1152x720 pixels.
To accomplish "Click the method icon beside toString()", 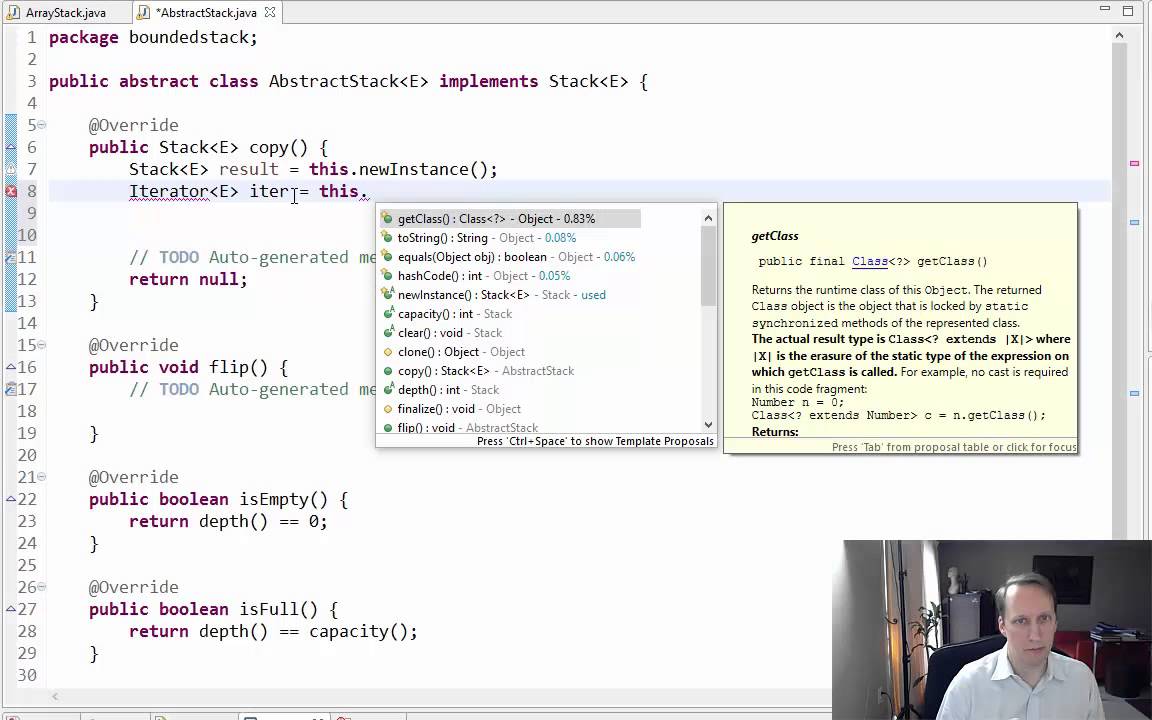I will (387, 237).
